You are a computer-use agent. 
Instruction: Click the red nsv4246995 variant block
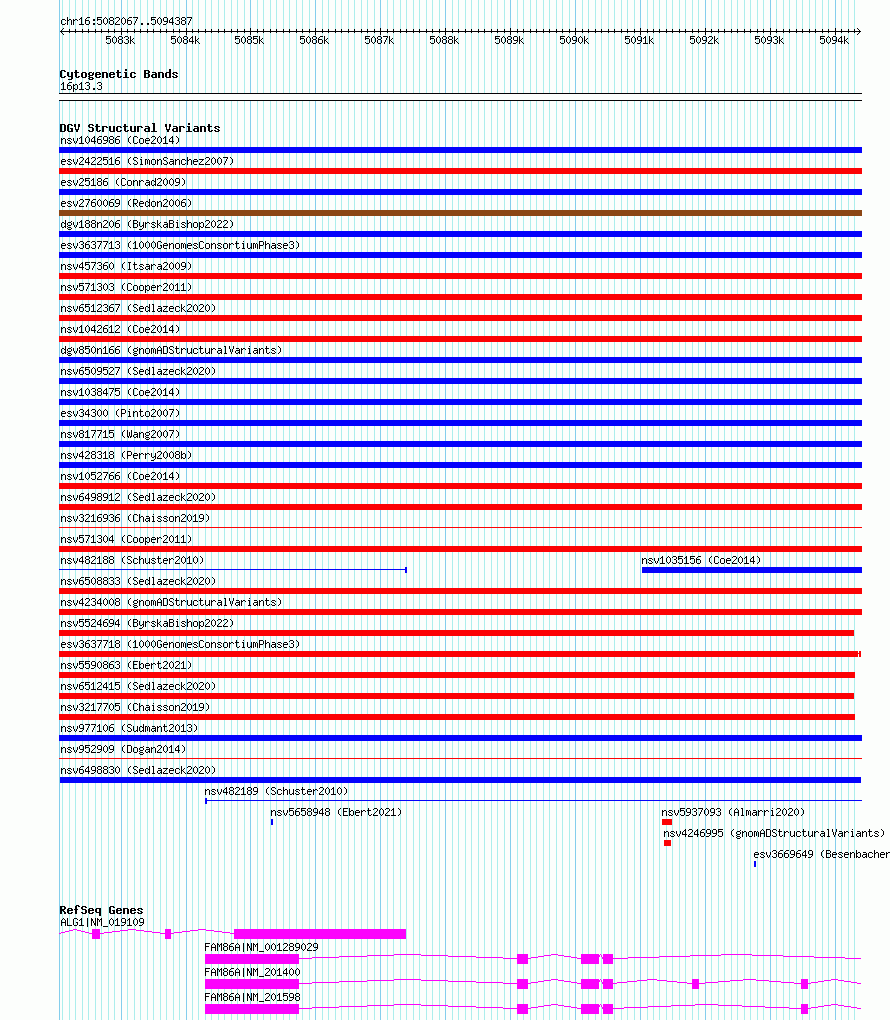(668, 843)
